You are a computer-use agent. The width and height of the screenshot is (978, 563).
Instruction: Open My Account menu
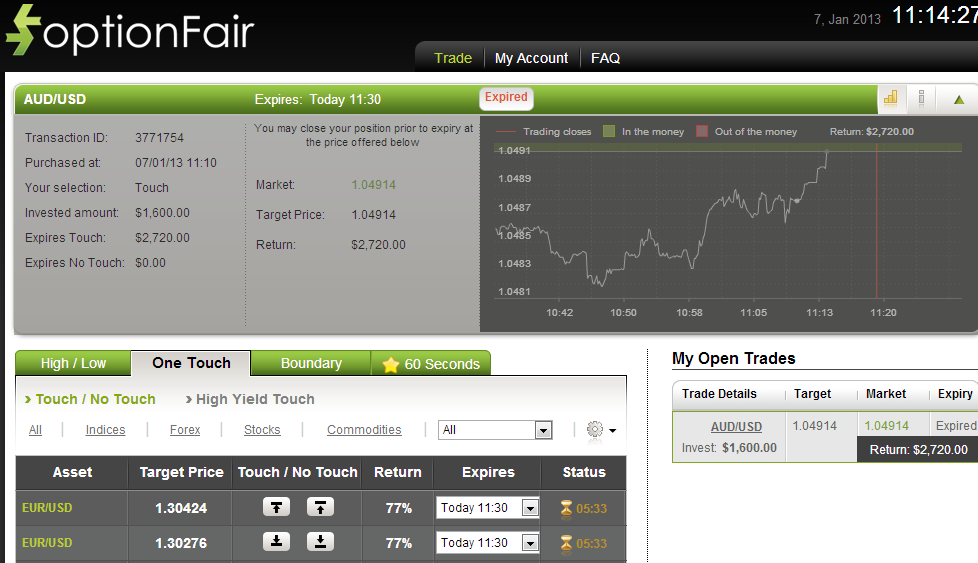[x=531, y=58]
